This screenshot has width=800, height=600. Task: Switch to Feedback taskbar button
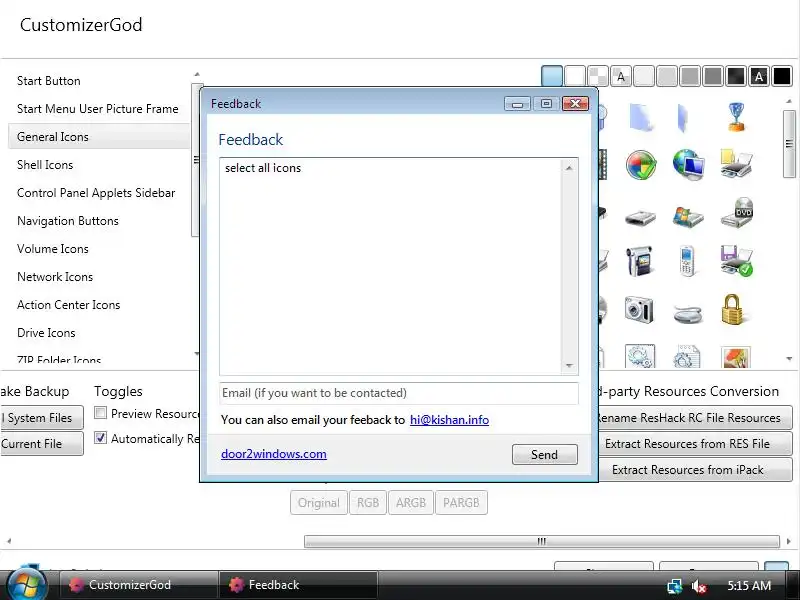tap(298, 585)
